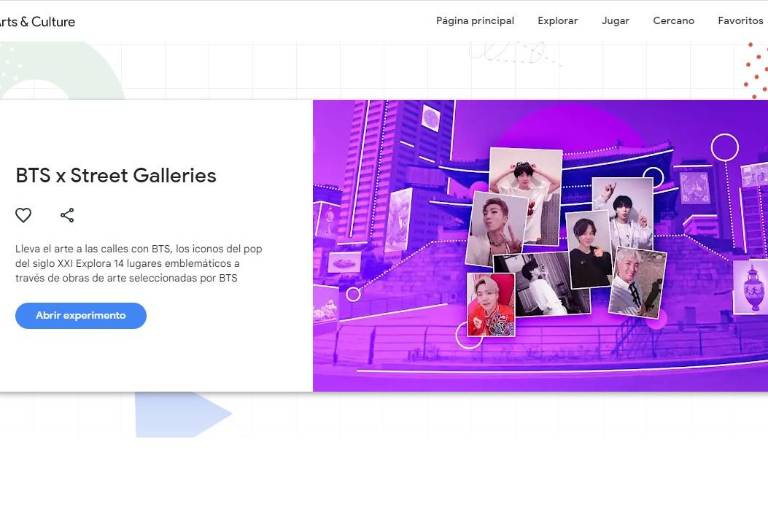Open the Cercano navigation item
Screen dimensions: 768x512
[x=673, y=21]
